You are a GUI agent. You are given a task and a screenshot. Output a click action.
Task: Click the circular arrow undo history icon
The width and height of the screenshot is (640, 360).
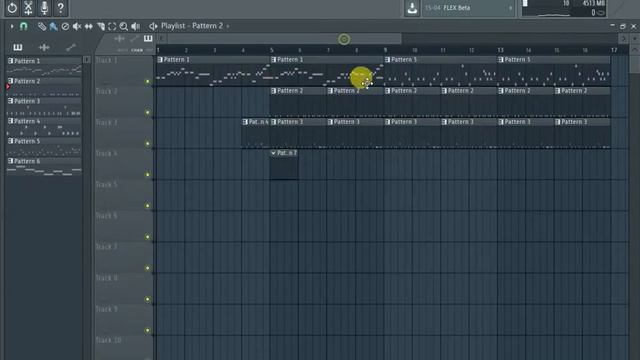(12, 8)
